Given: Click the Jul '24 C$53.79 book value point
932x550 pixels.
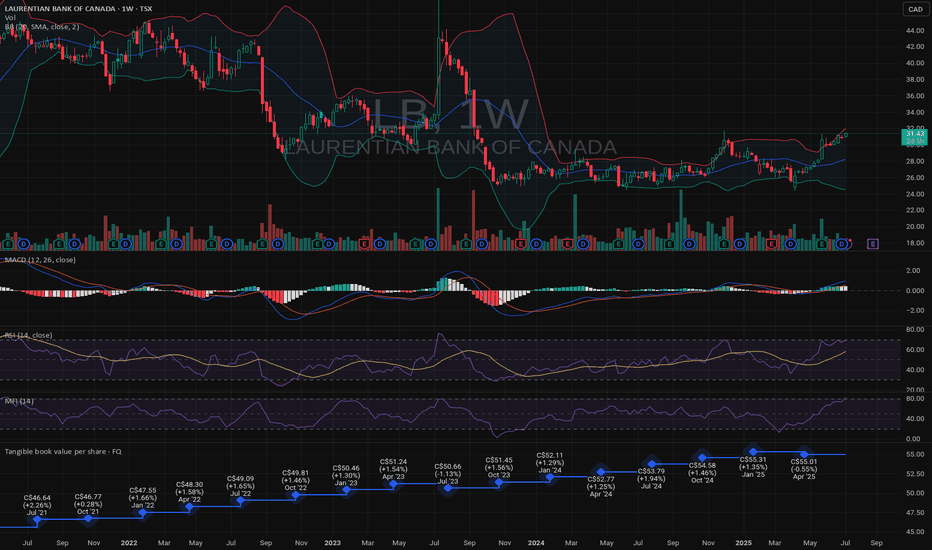Looking at the screenshot, I should [652, 464].
